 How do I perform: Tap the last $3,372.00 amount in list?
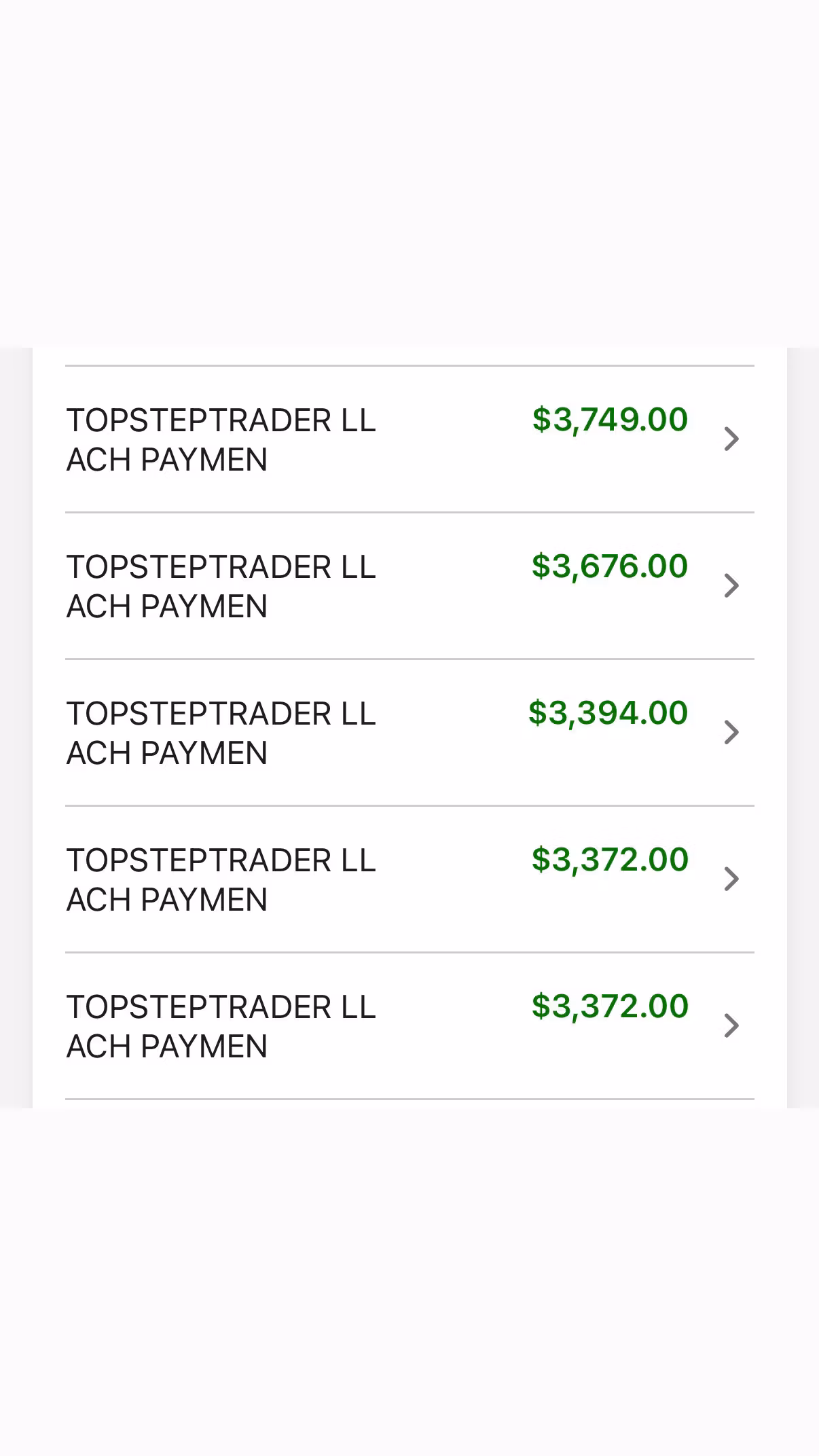coord(610,1006)
